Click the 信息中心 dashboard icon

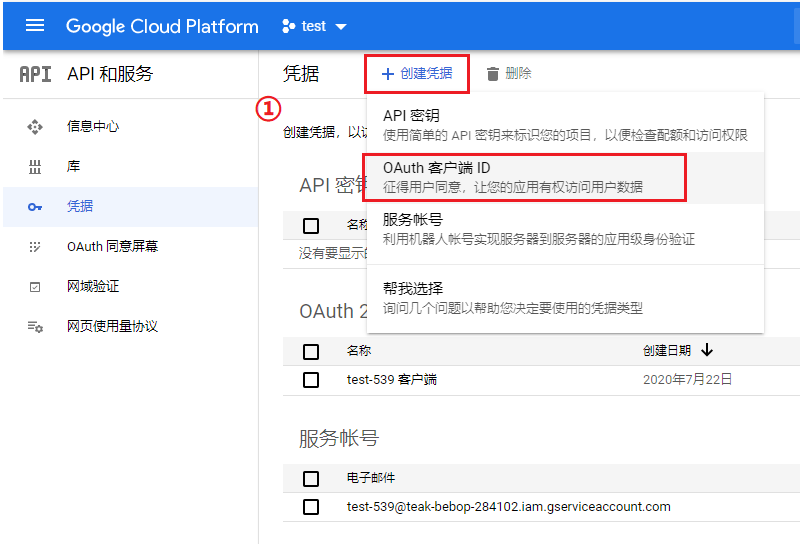click(x=35, y=127)
